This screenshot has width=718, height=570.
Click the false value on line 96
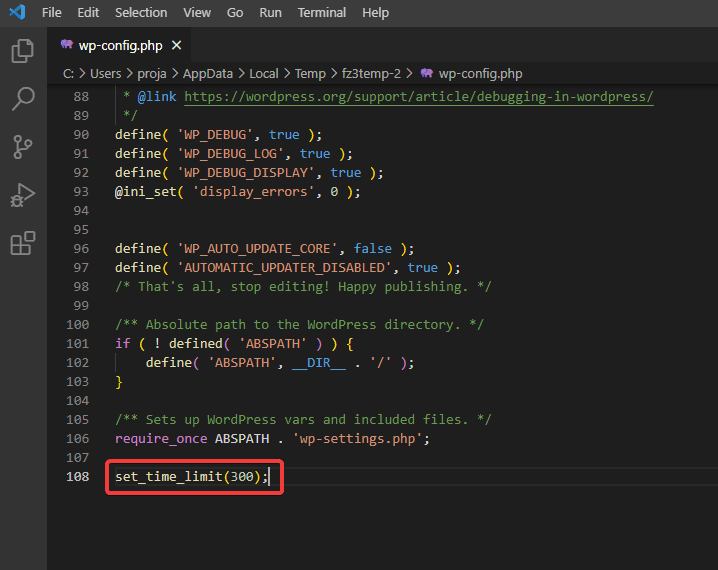(373, 249)
